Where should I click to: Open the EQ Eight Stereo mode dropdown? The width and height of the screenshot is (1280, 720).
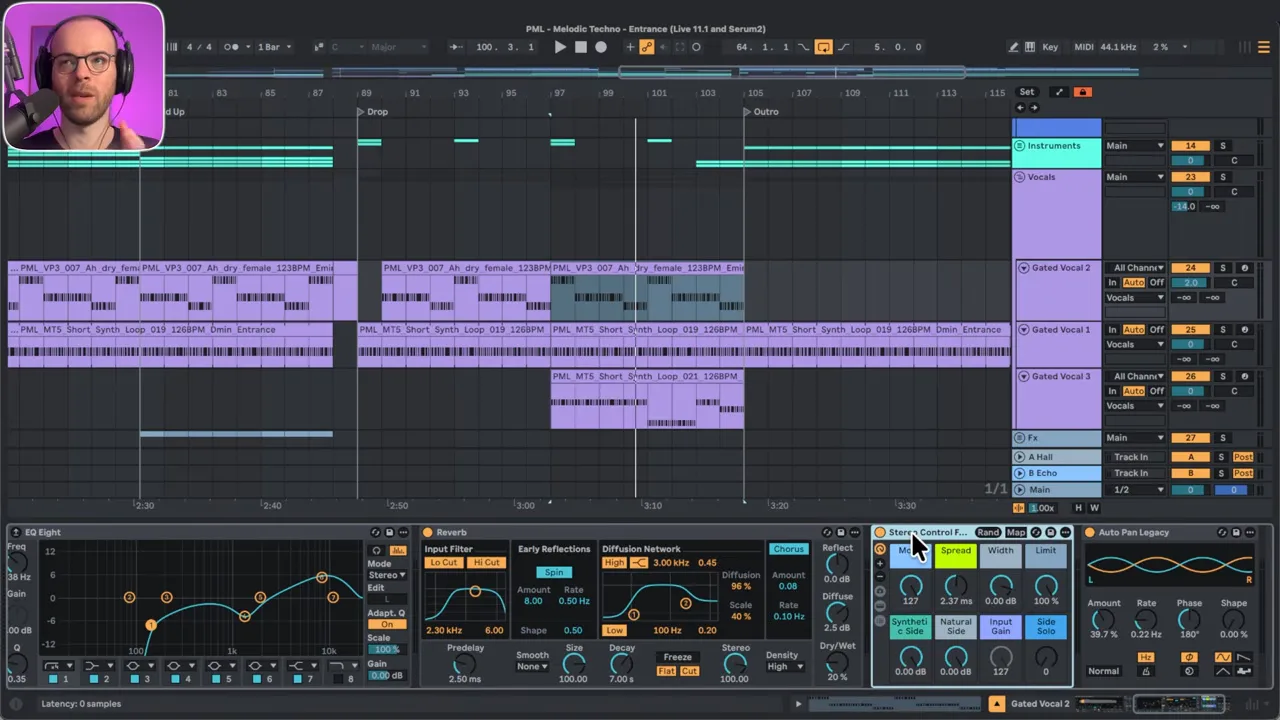(x=387, y=575)
